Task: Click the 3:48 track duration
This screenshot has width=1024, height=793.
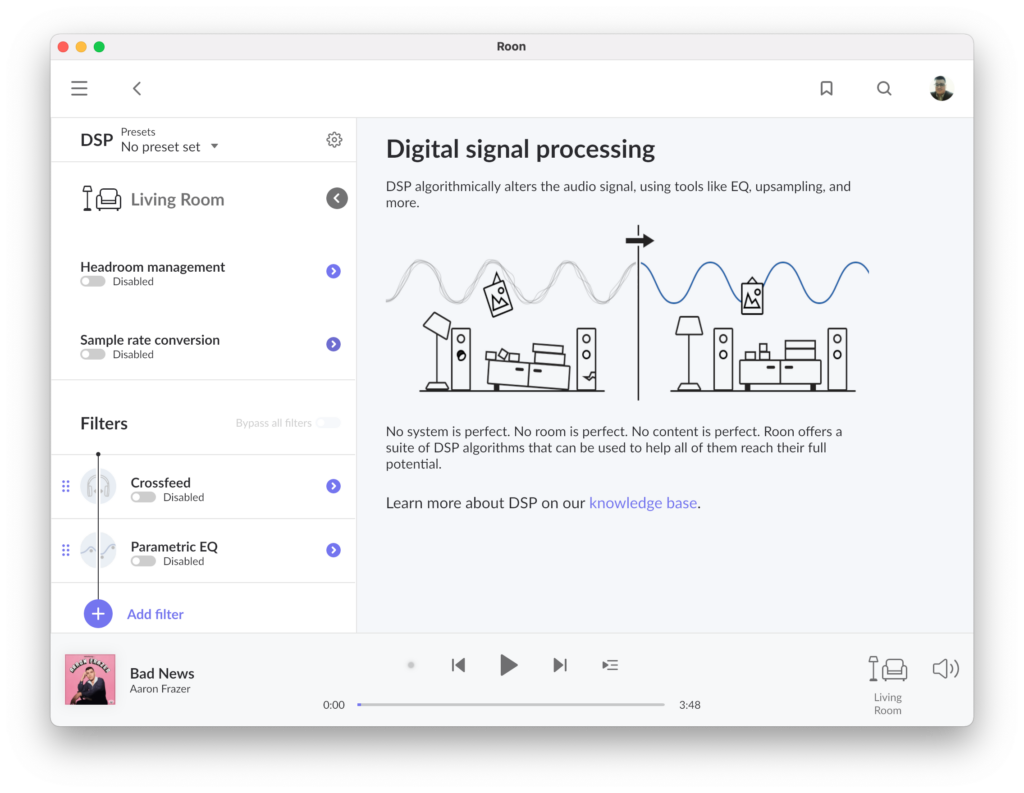Action: tap(690, 705)
